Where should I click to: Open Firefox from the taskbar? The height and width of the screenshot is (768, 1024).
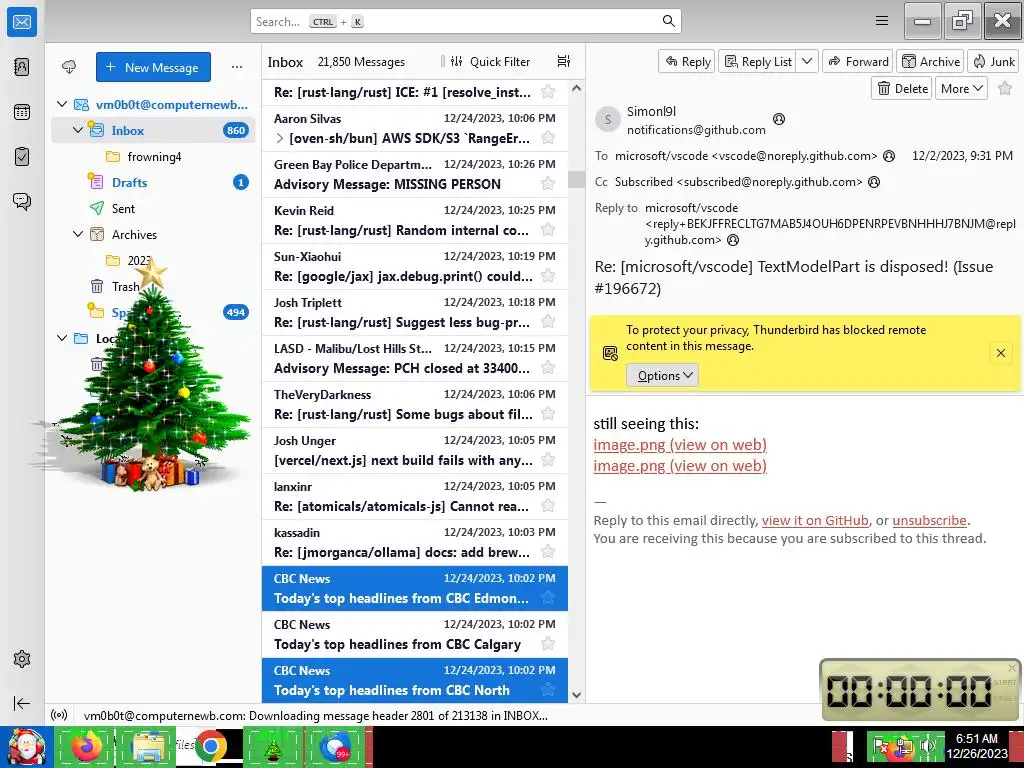click(x=86, y=747)
